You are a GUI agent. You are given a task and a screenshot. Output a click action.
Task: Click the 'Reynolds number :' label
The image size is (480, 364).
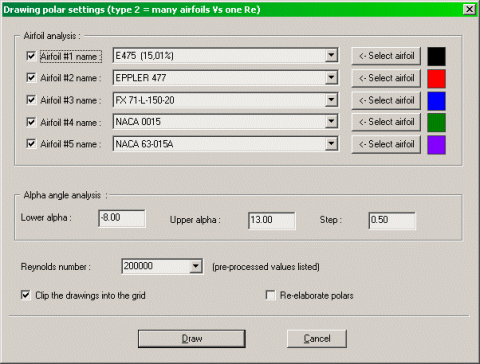[x=55, y=267]
